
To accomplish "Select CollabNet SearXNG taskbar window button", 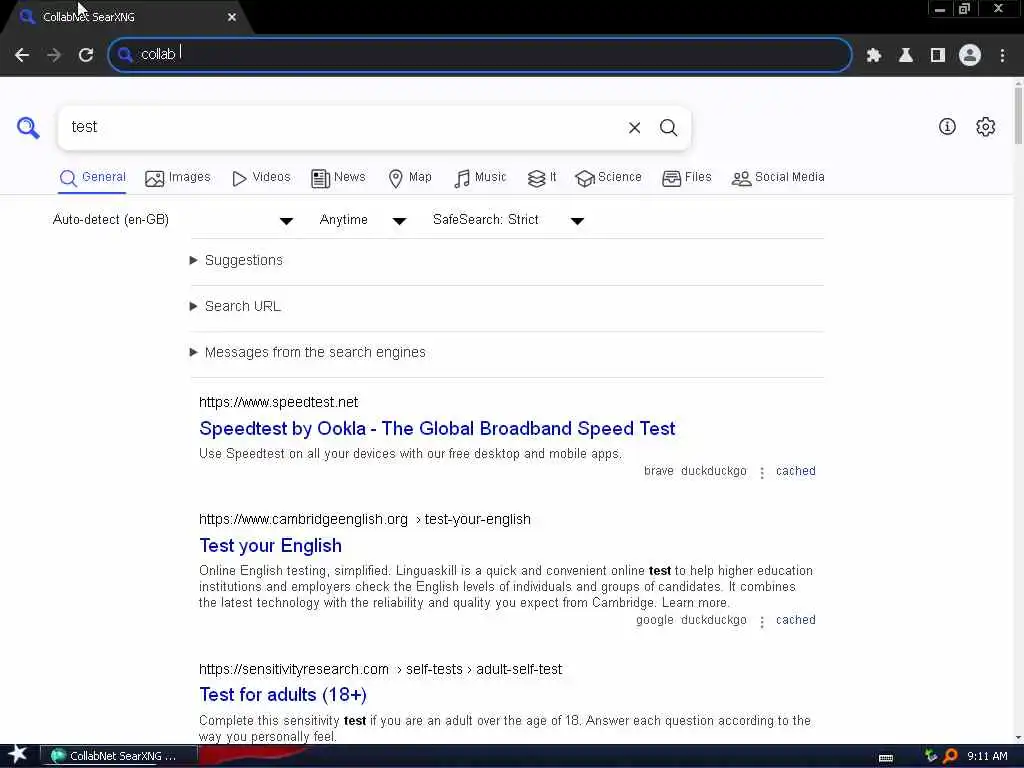I will coord(120,756).
